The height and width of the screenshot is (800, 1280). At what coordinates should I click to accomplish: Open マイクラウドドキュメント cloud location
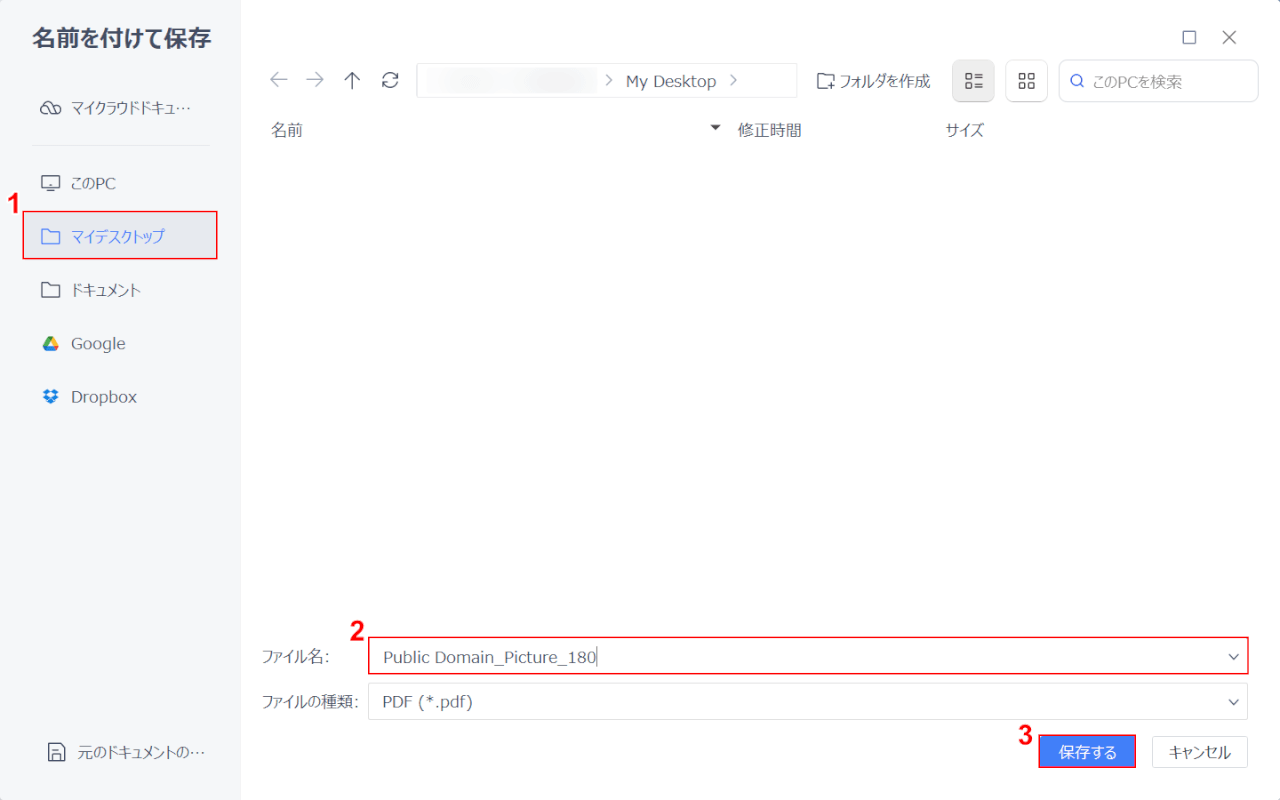tap(120, 108)
